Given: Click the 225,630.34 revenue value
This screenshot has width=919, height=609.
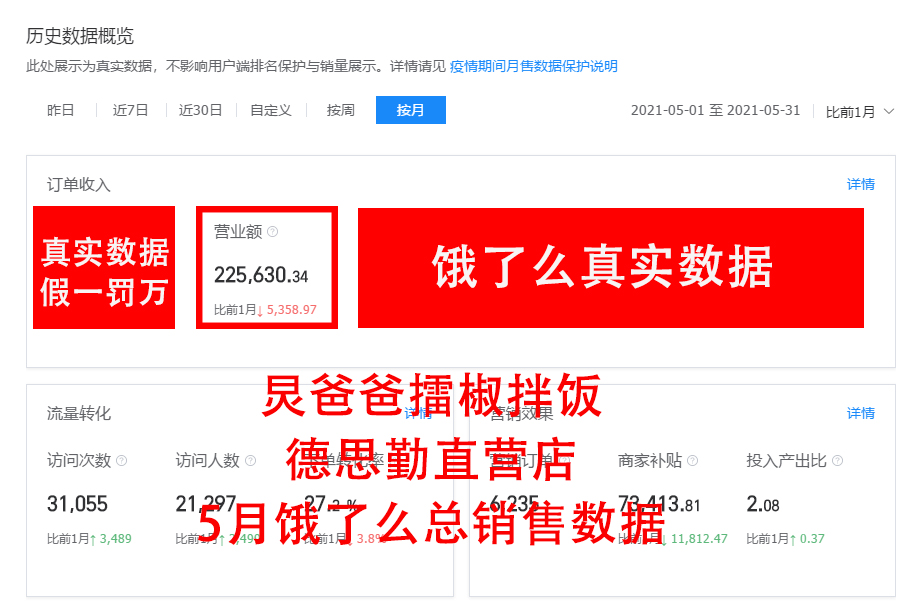Looking at the screenshot, I should (261, 275).
